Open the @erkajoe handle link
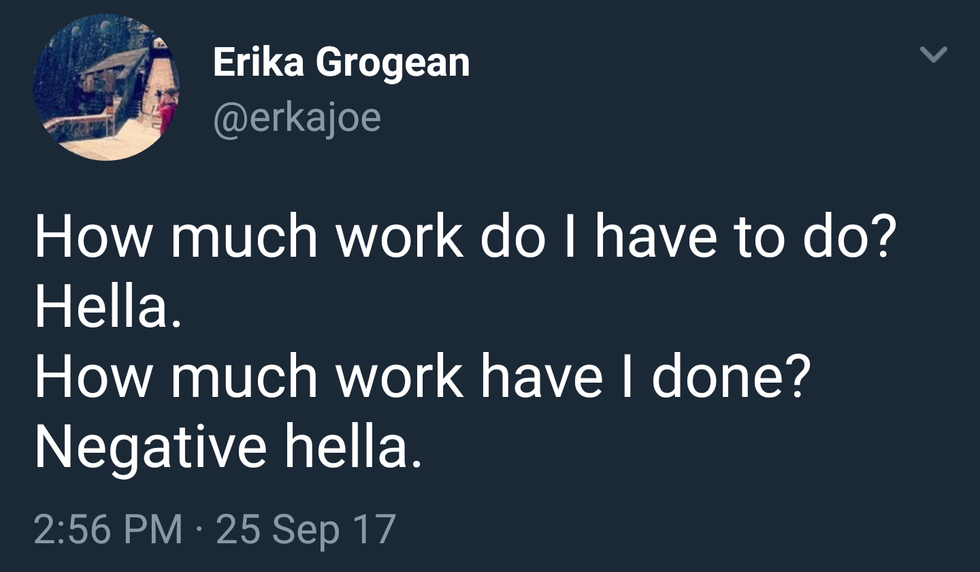The image size is (980, 572). (x=296, y=118)
